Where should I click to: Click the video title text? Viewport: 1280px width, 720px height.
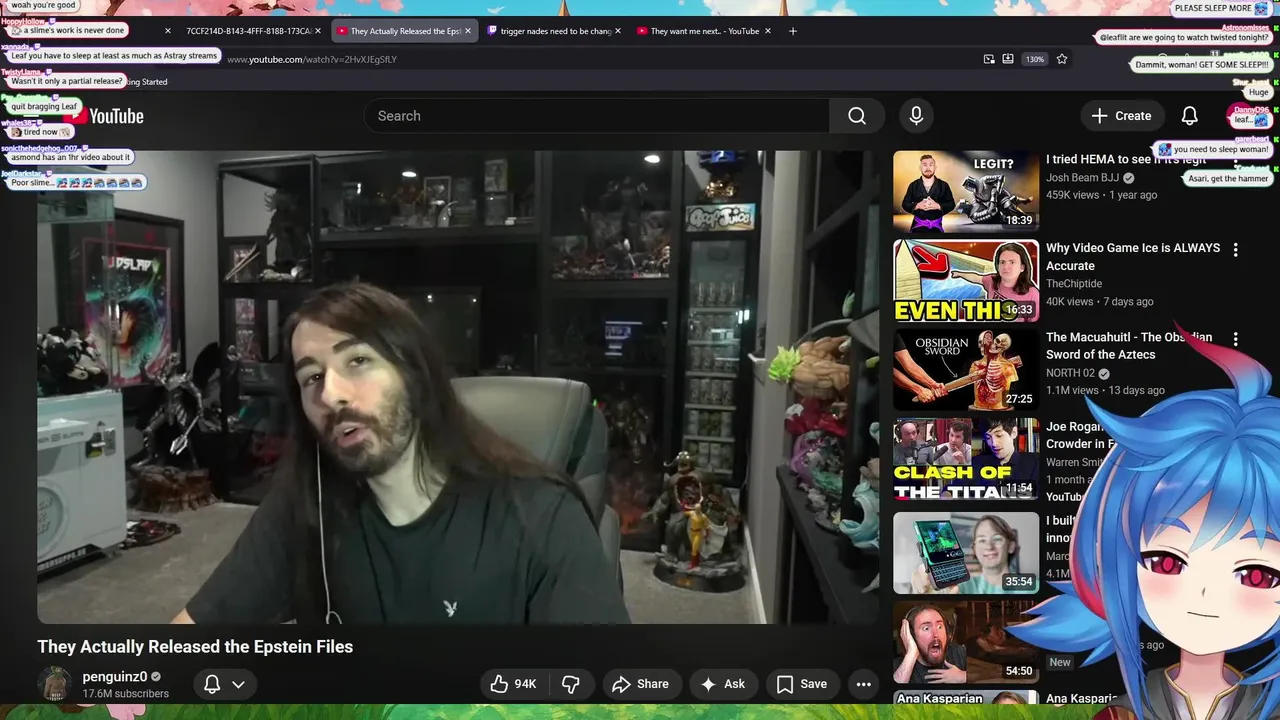195,647
